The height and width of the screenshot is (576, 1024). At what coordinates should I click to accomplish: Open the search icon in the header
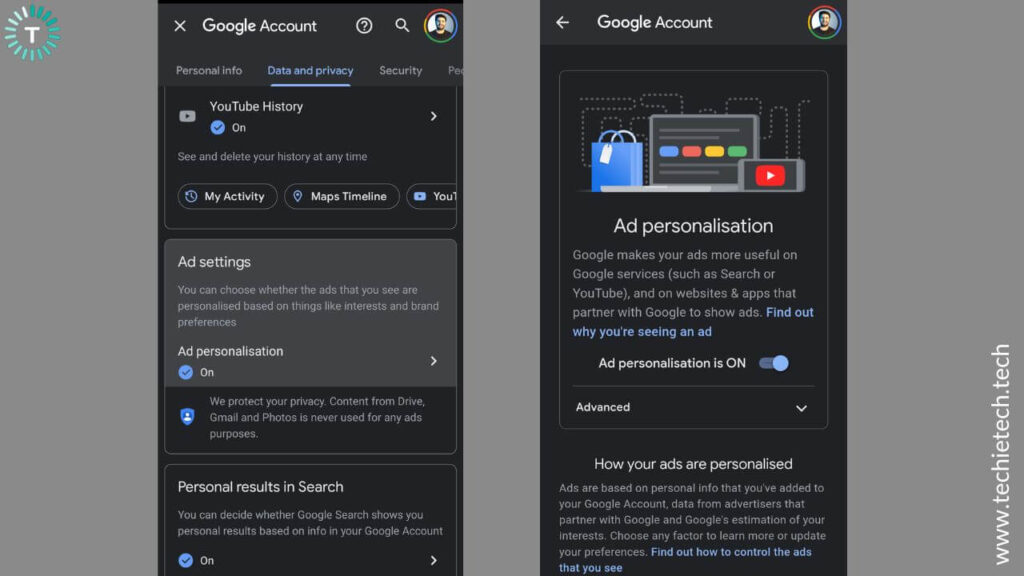[x=402, y=26]
